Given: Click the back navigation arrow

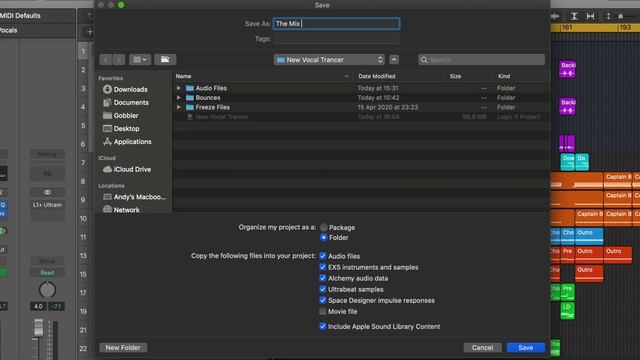Looking at the screenshot, I should [106, 60].
